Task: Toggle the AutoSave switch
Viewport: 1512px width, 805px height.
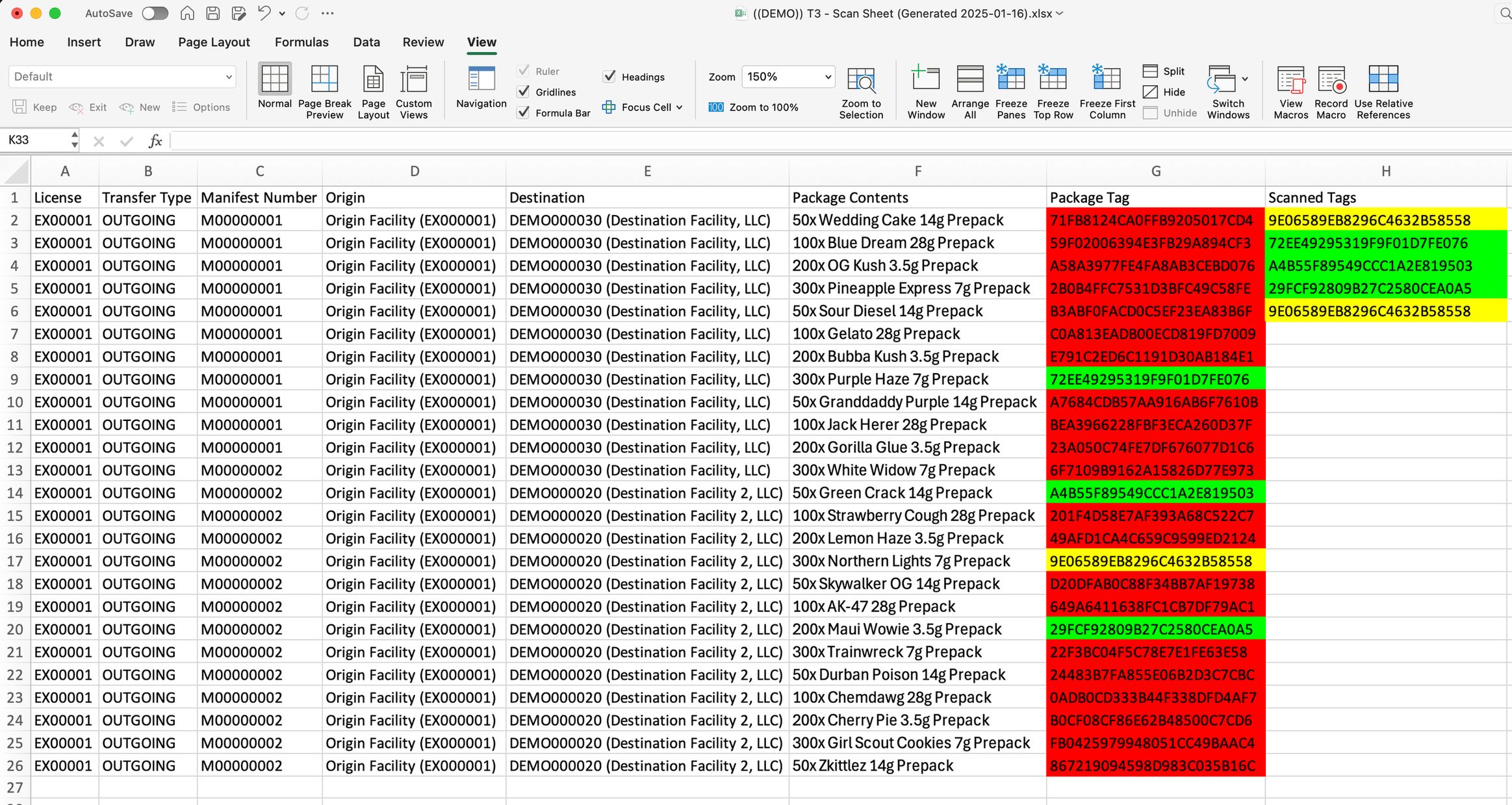Action: [x=155, y=13]
